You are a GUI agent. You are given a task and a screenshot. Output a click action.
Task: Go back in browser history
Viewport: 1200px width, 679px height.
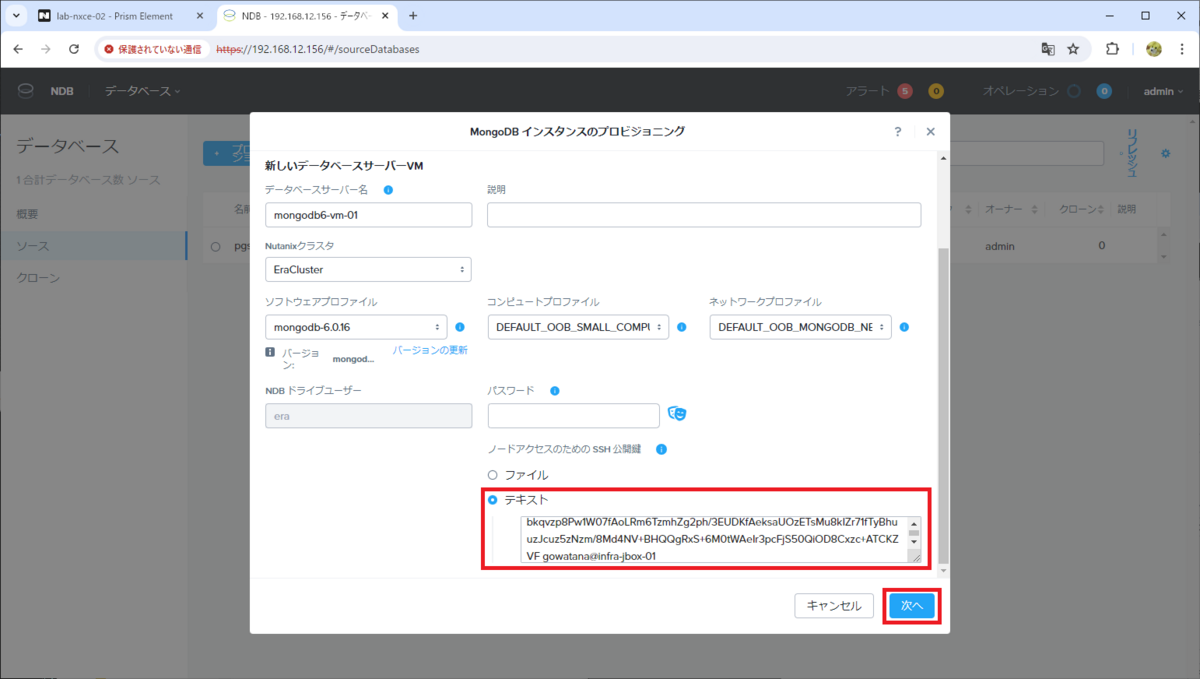click(18, 48)
